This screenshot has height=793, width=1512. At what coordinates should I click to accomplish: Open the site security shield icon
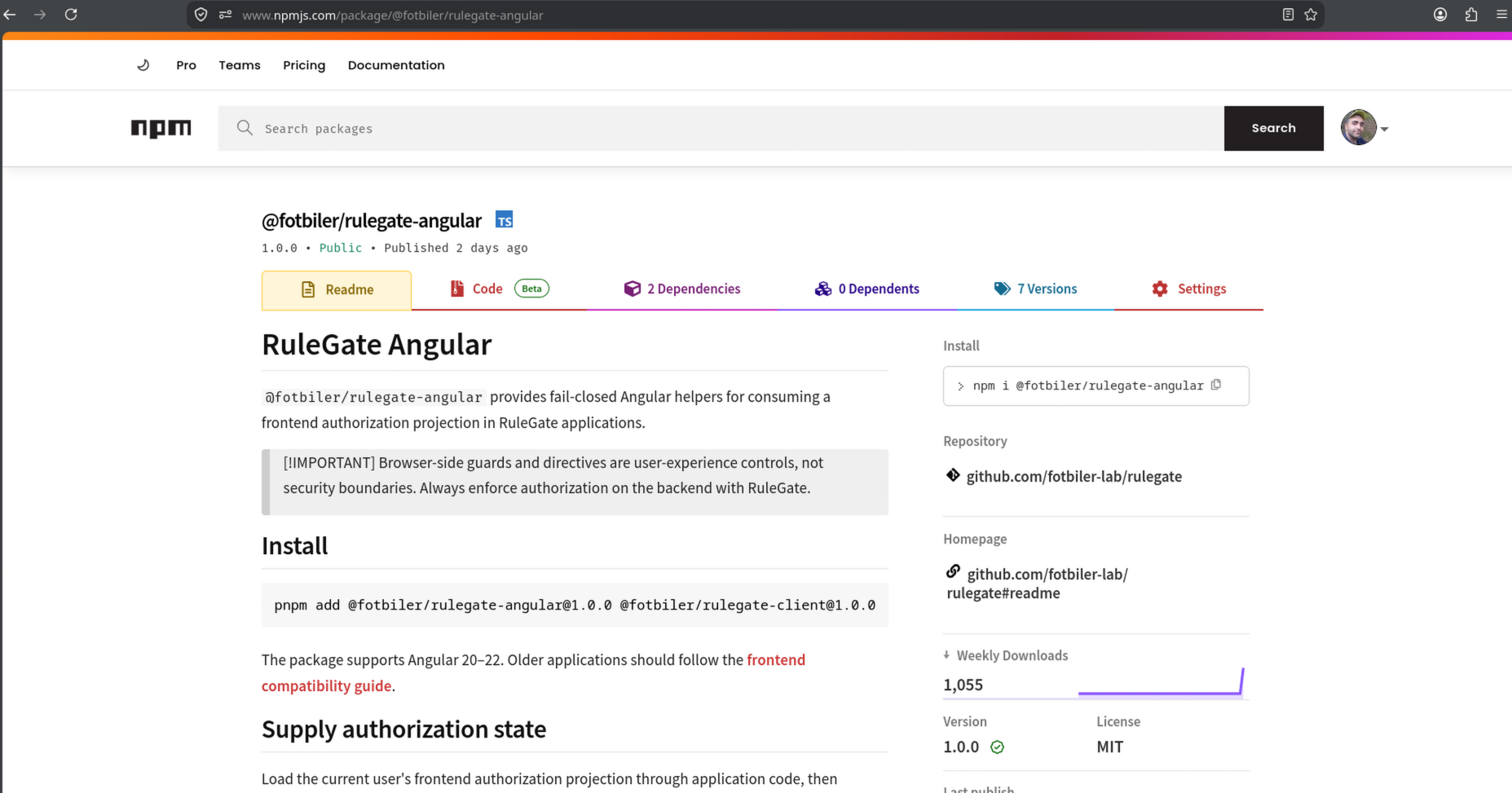click(x=201, y=15)
